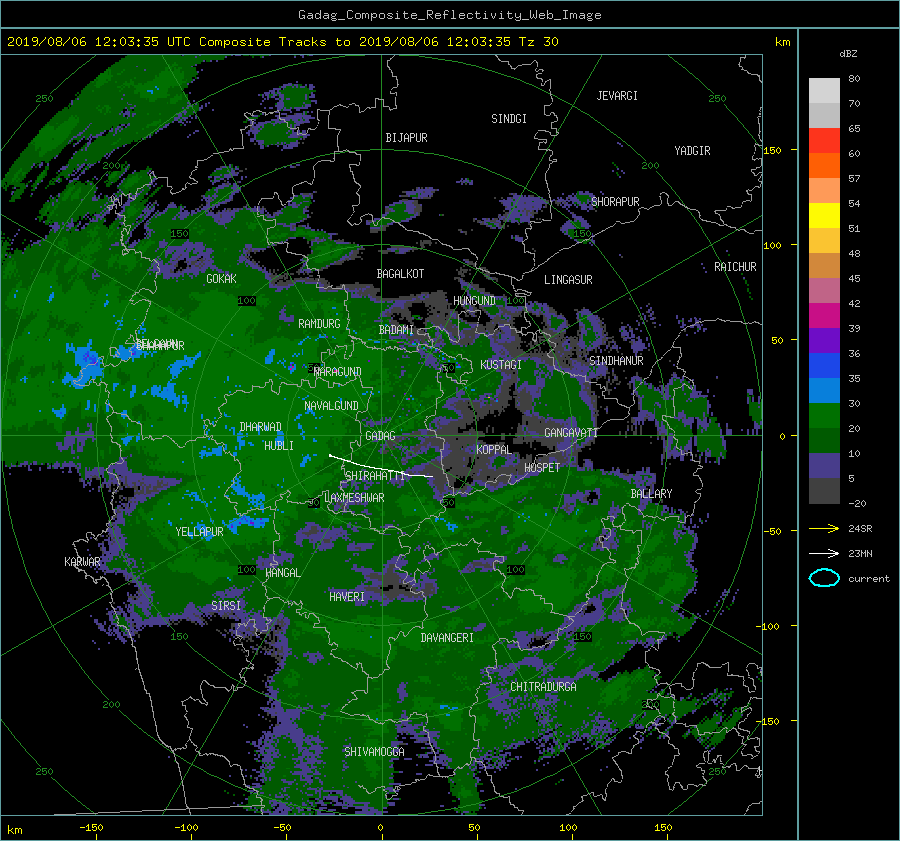
Task: Pick the royal blue 35–36 dBZ swatch
Action: pos(824,366)
